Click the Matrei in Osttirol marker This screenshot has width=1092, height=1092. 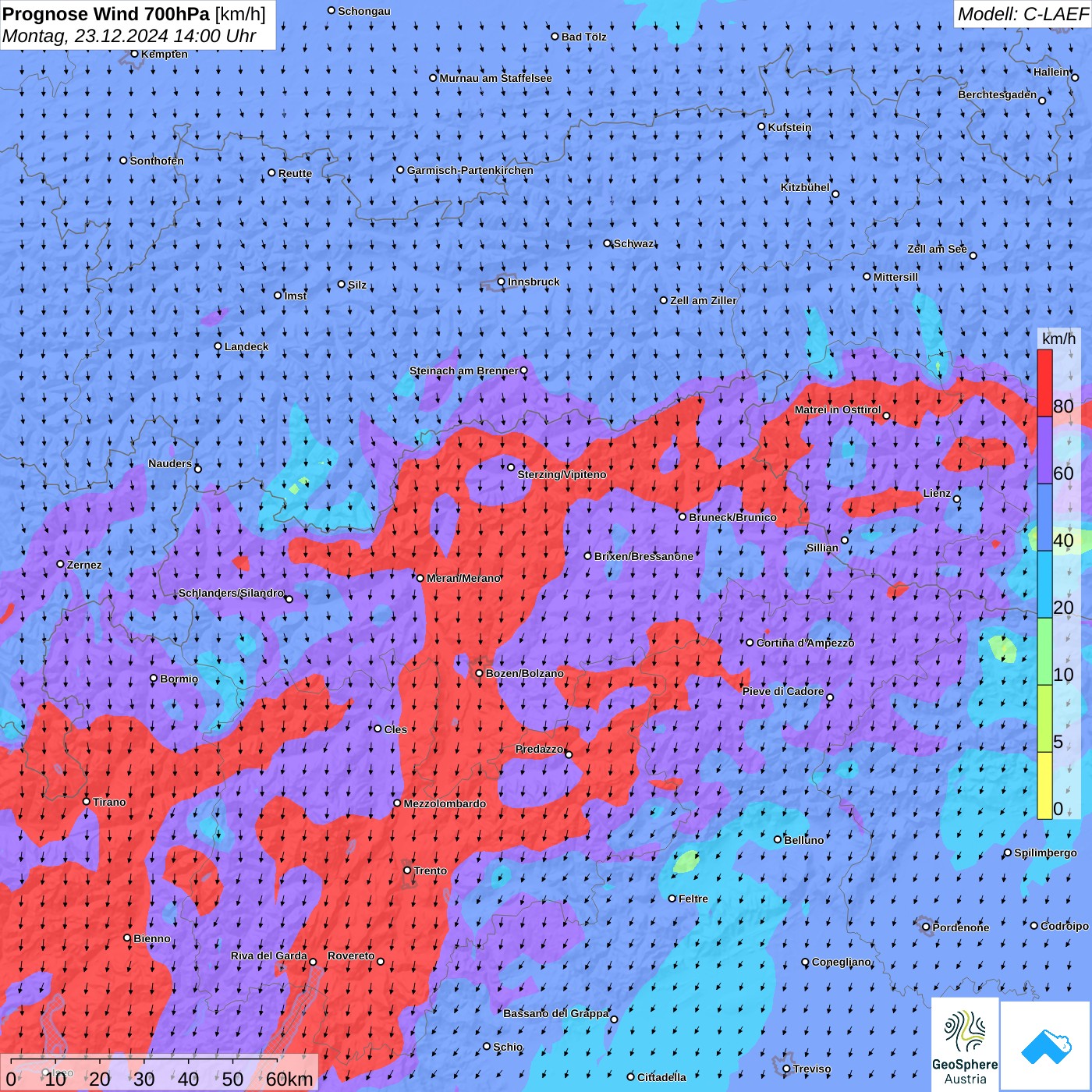[x=886, y=416]
